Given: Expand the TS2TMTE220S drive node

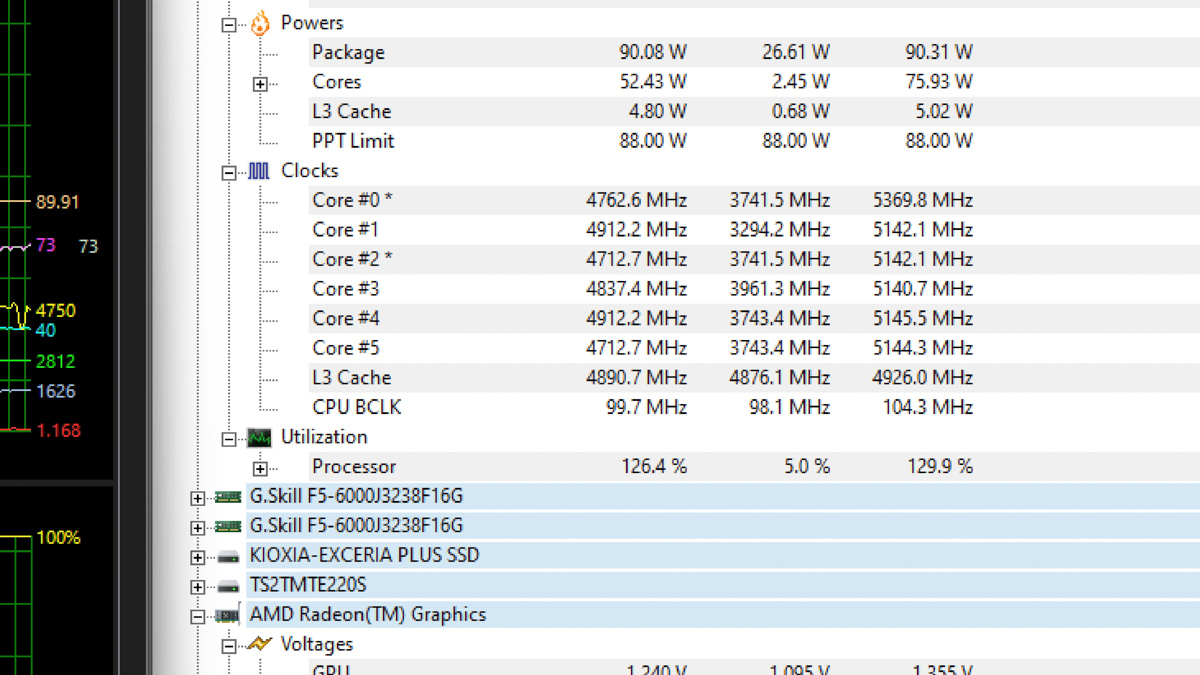Looking at the screenshot, I should pyautogui.click(x=197, y=587).
